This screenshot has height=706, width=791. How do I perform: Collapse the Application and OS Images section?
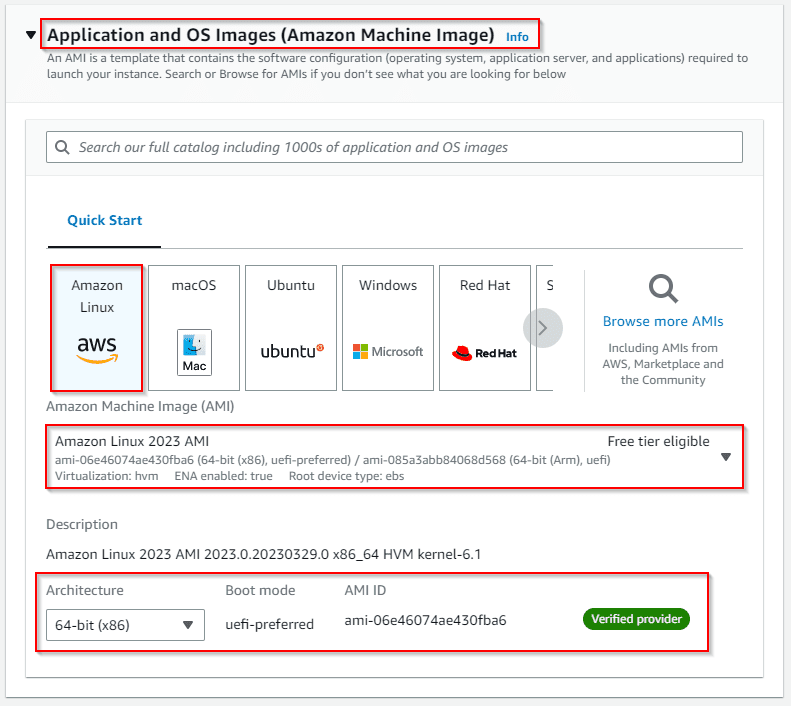[31, 36]
